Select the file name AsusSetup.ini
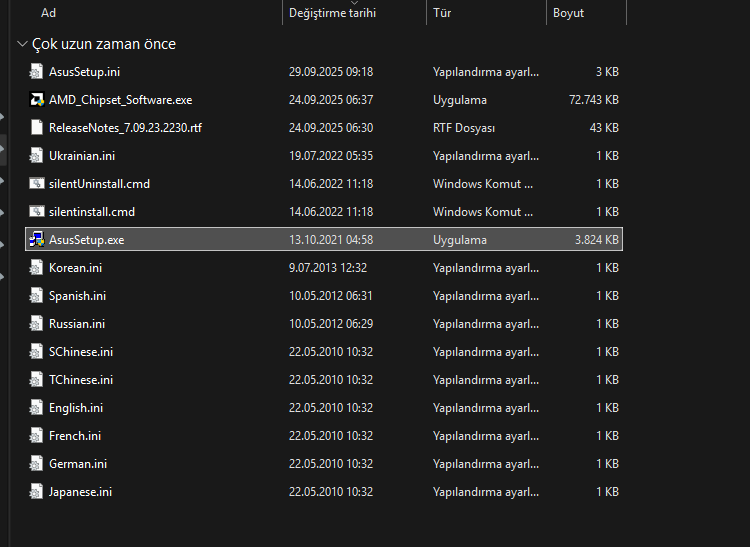 (85, 72)
